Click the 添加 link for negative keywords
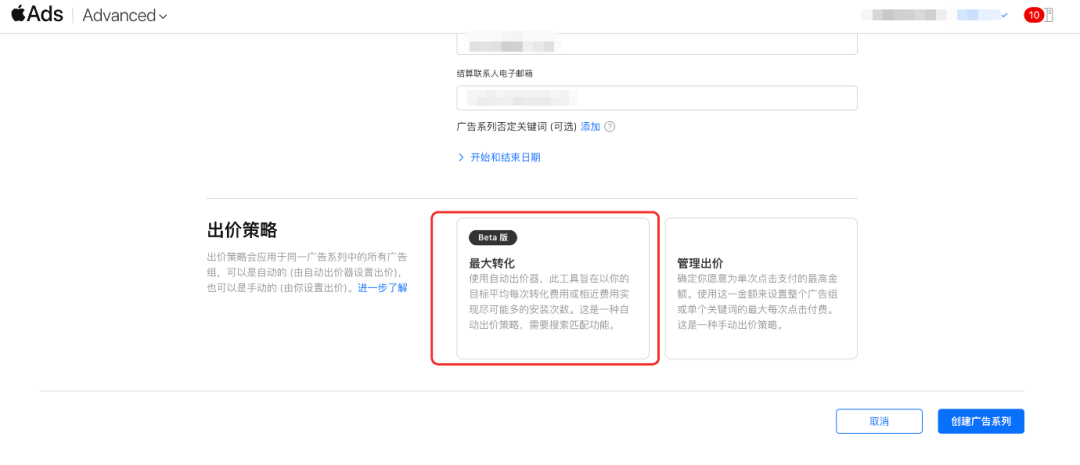Screen dimensions: 1080x465 [x=590, y=127]
